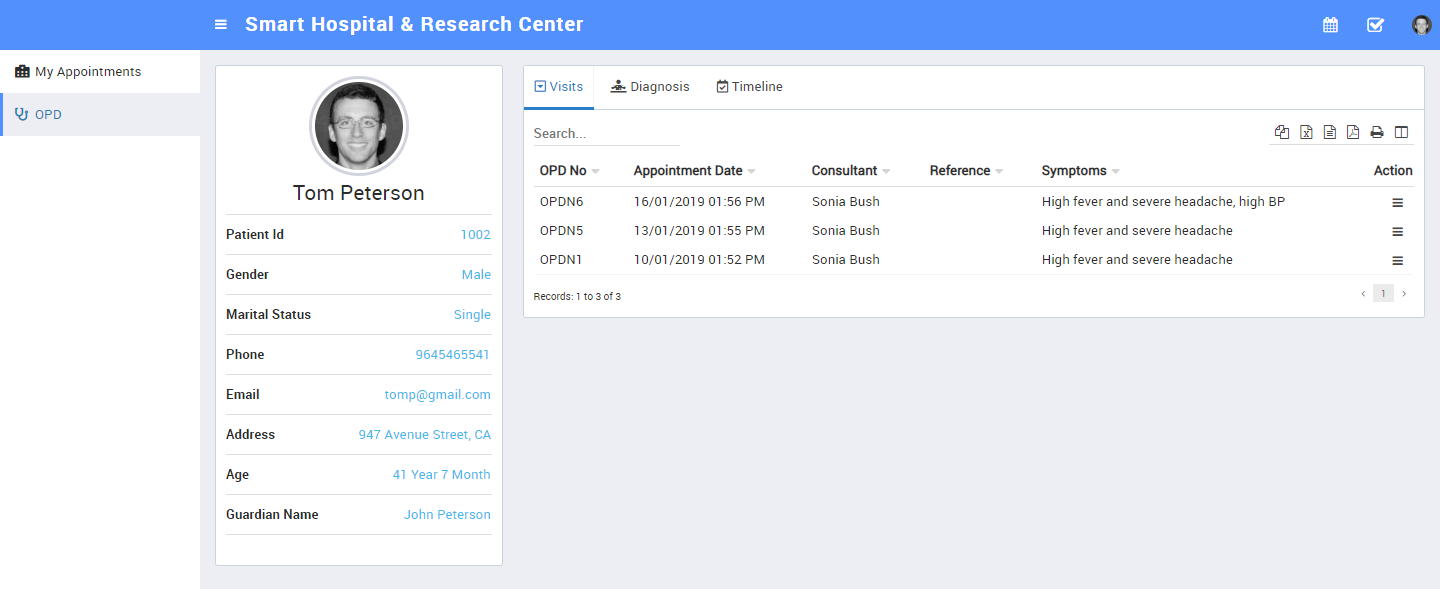Print the visits table
The width and height of the screenshot is (1440, 589).
(1377, 132)
